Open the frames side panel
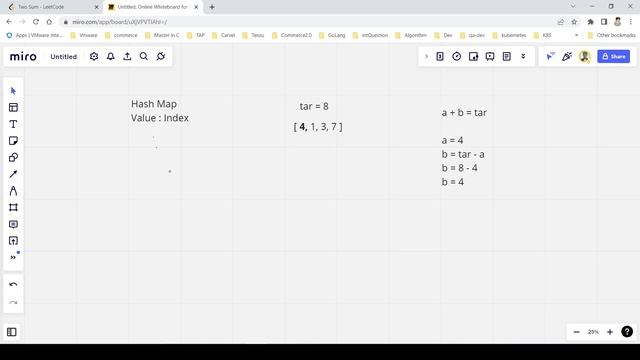The image size is (640, 360). pyautogui.click(x=12, y=332)
